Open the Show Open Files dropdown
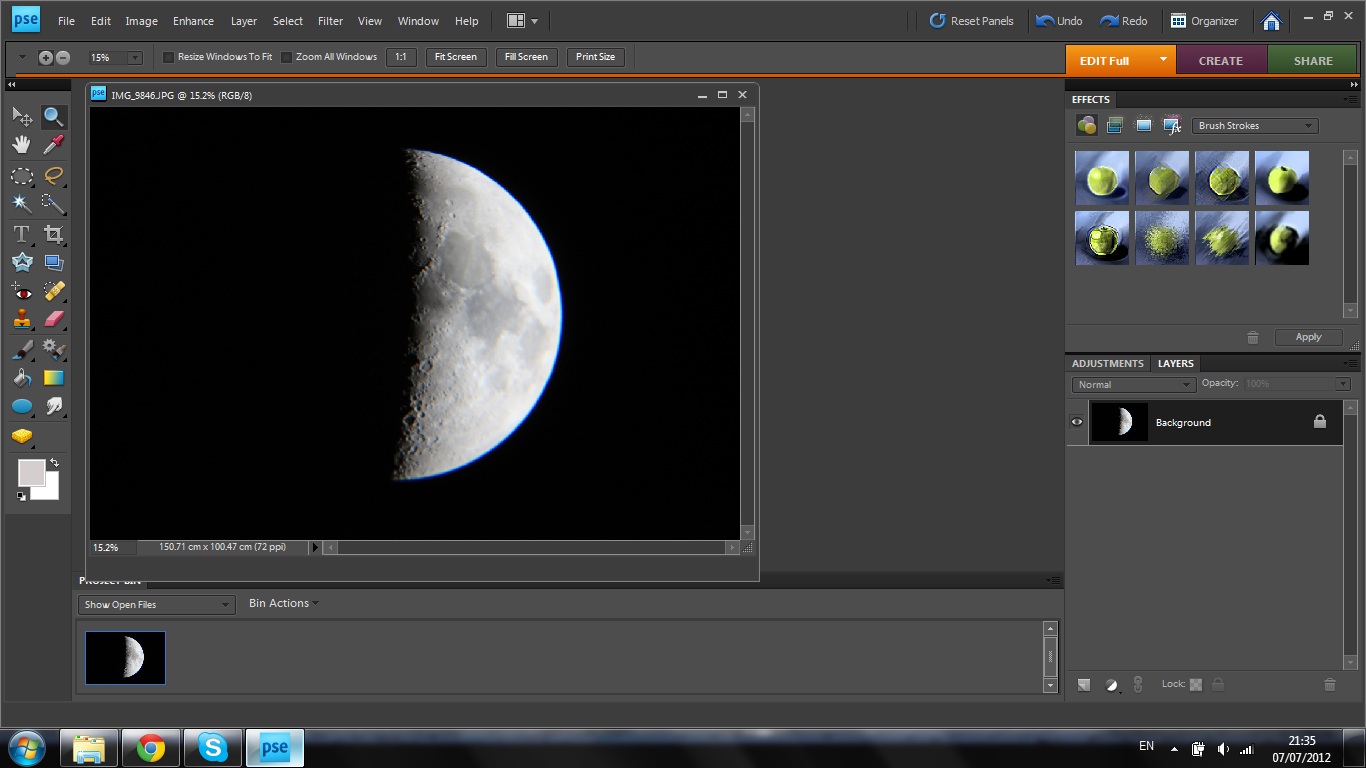This screenshot has width=1366, height=768. [155, 604]
